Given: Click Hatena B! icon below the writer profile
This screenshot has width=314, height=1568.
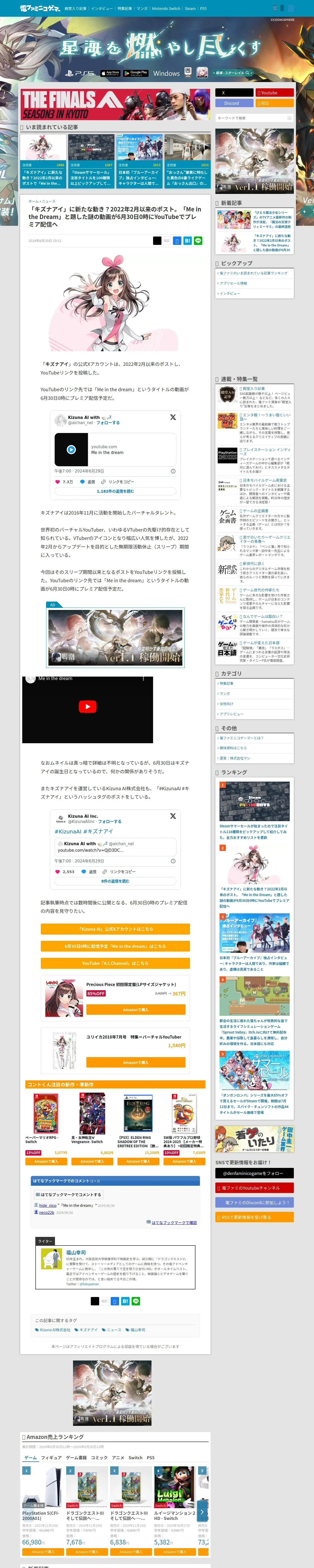Looking at the screenshot, I should 125,1301.
